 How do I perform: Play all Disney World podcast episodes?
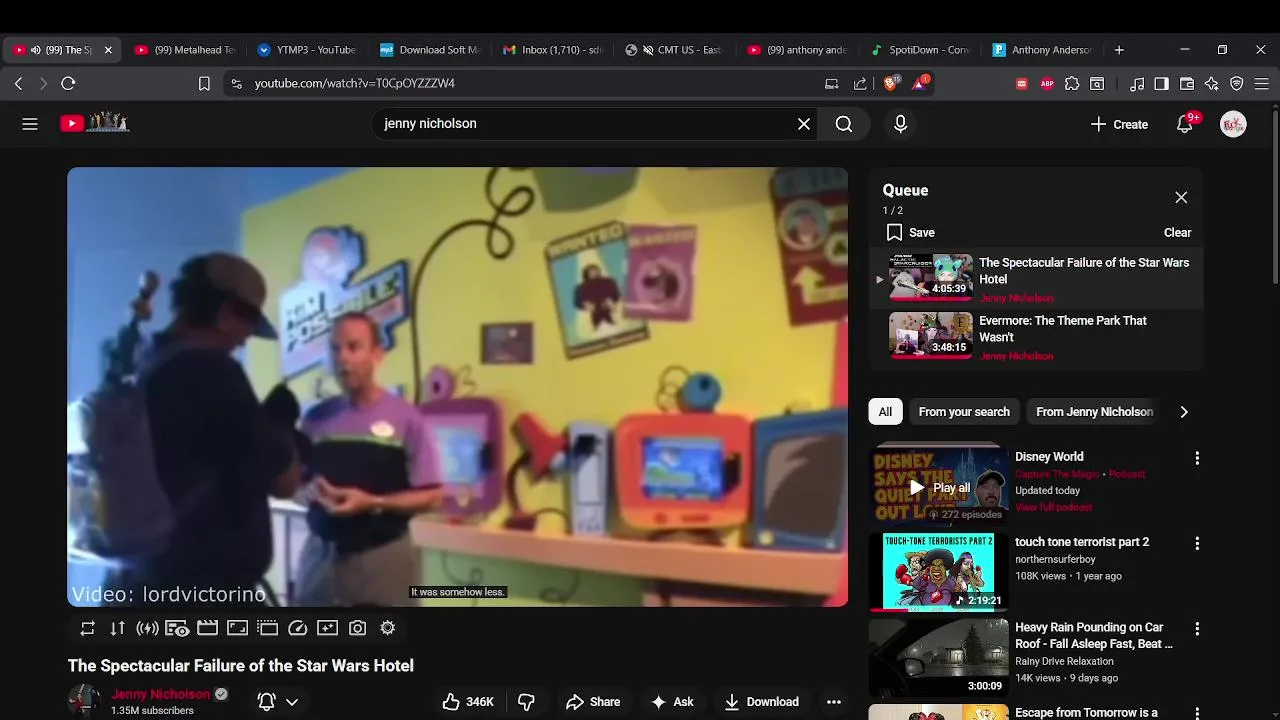(x=938, y=488)
